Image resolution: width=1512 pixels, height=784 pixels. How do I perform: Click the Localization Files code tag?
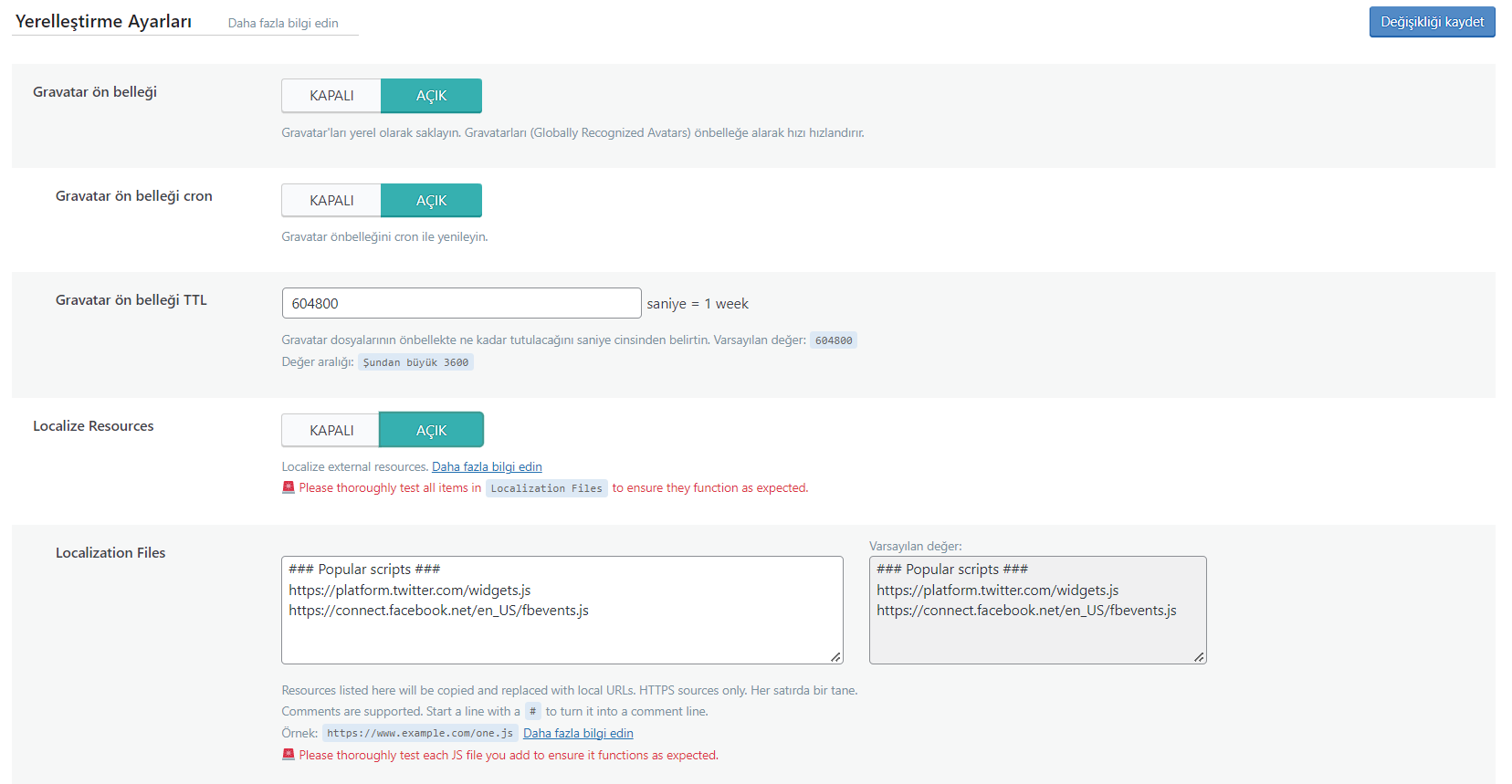(546, 489)
